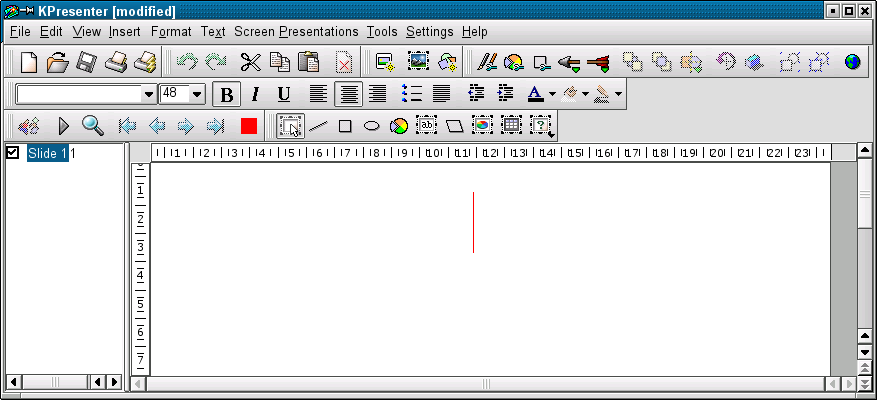Delete object using the red X page icon

tap(343, 62)
